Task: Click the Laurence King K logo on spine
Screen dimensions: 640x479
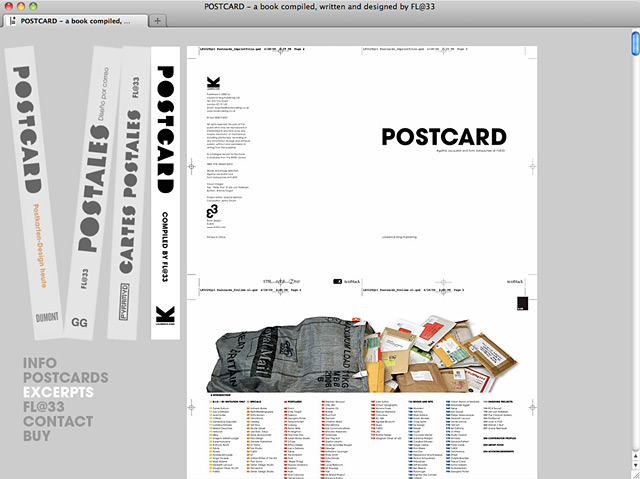Action: pos(165,315)
